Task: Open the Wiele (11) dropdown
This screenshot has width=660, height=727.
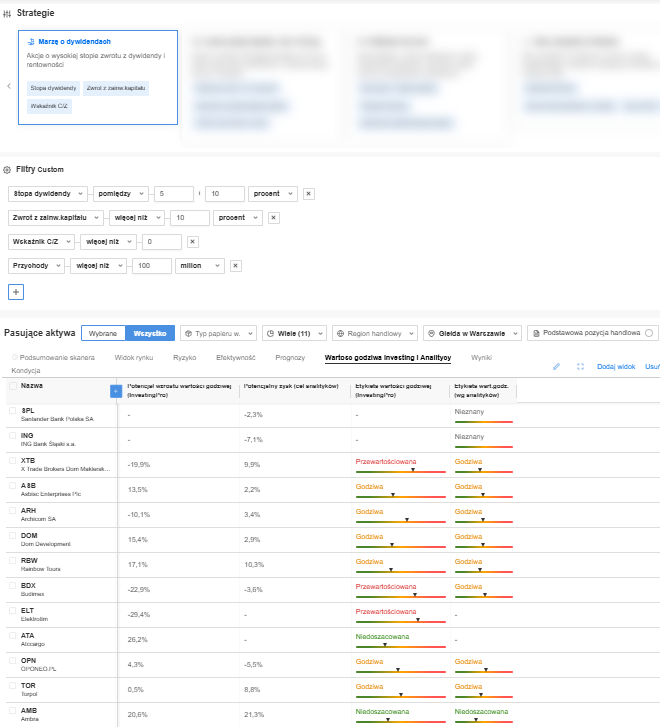Action: [x=295, y=333]
